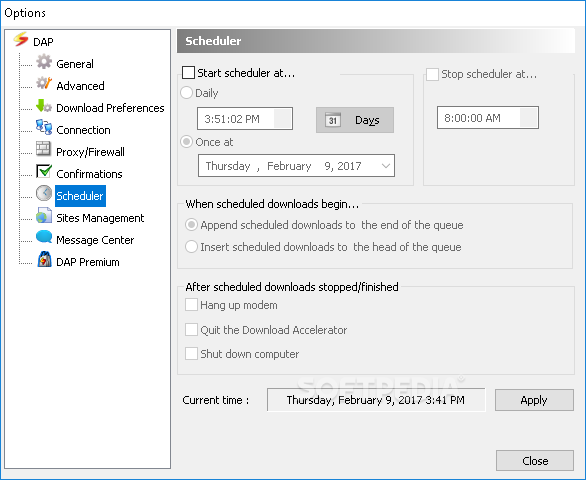
Task: Click the Thursday, February 9, 2017 date field
Action: tap(296, 166)
